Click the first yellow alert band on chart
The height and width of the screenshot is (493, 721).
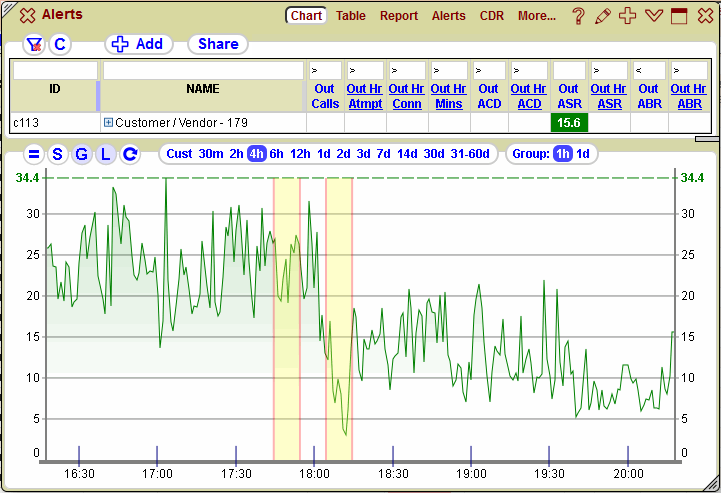click(x=287, y=319)
